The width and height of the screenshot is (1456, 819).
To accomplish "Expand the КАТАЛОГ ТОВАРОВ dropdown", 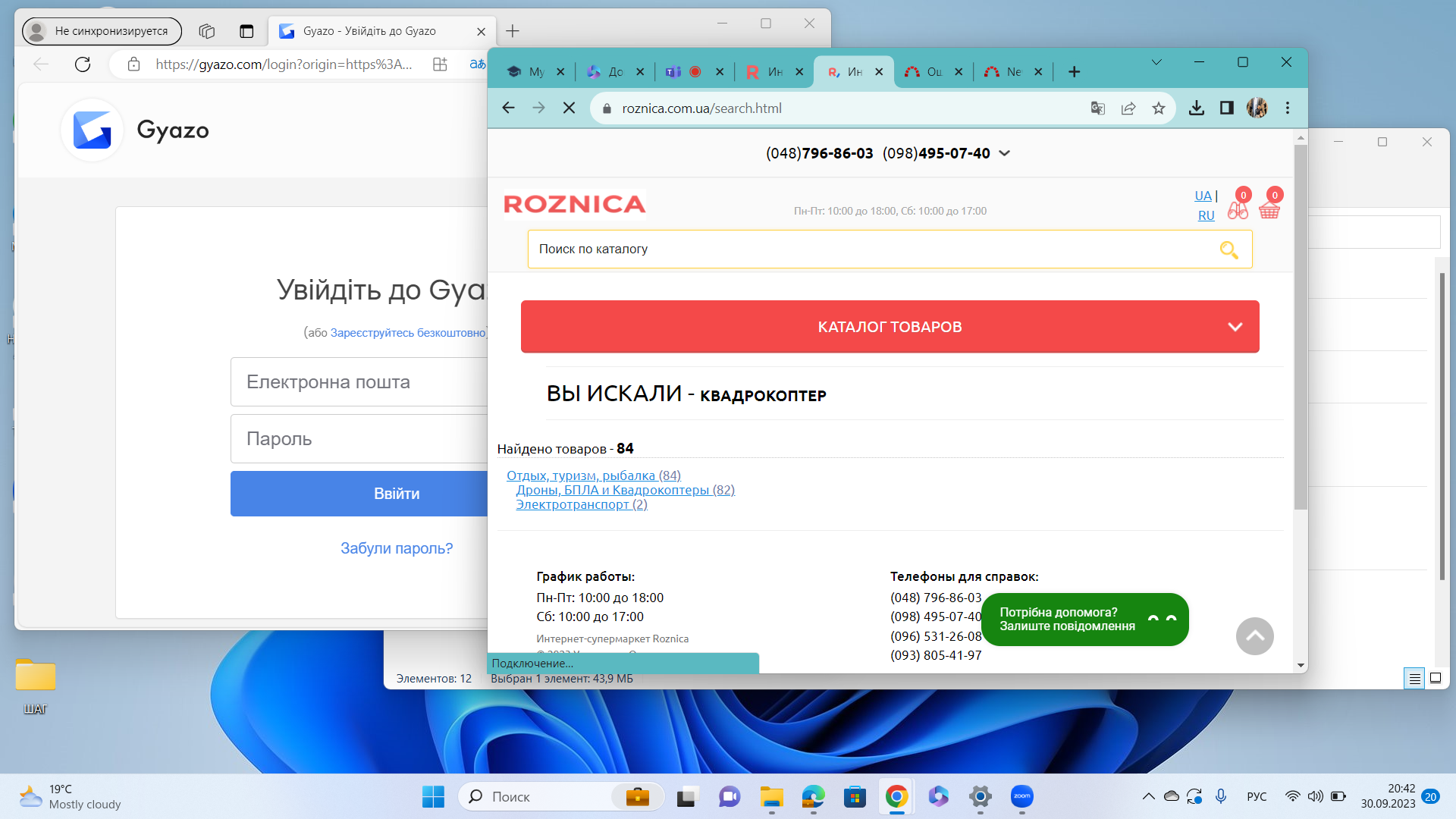I will pos(890,327).
